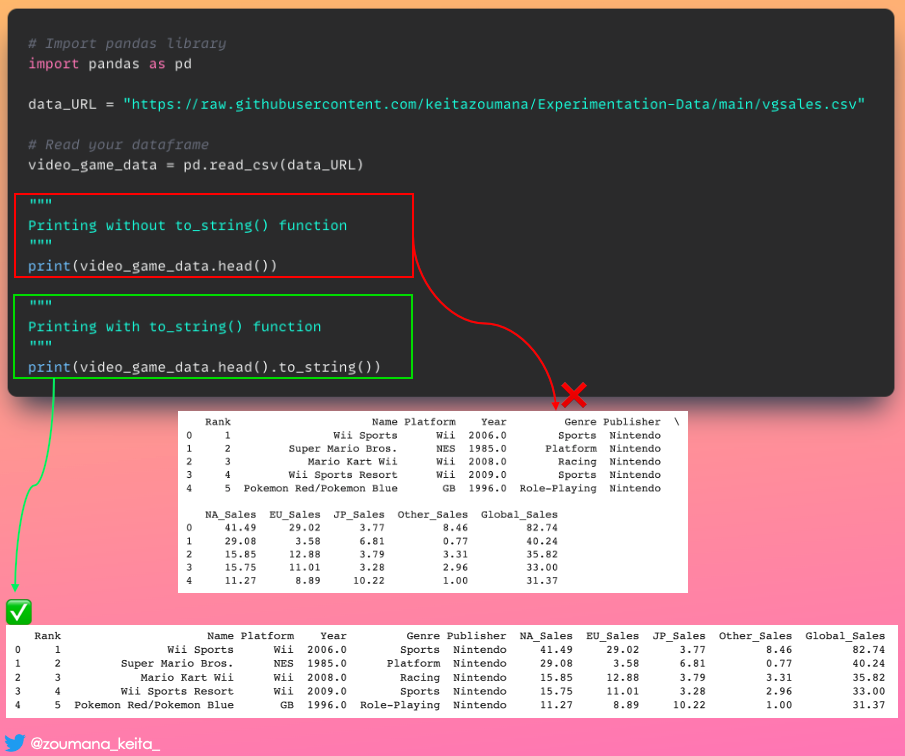Click 'Rank' header in the wrapped output table
Viewport: 905px width, 756px height.
[218, 422]
